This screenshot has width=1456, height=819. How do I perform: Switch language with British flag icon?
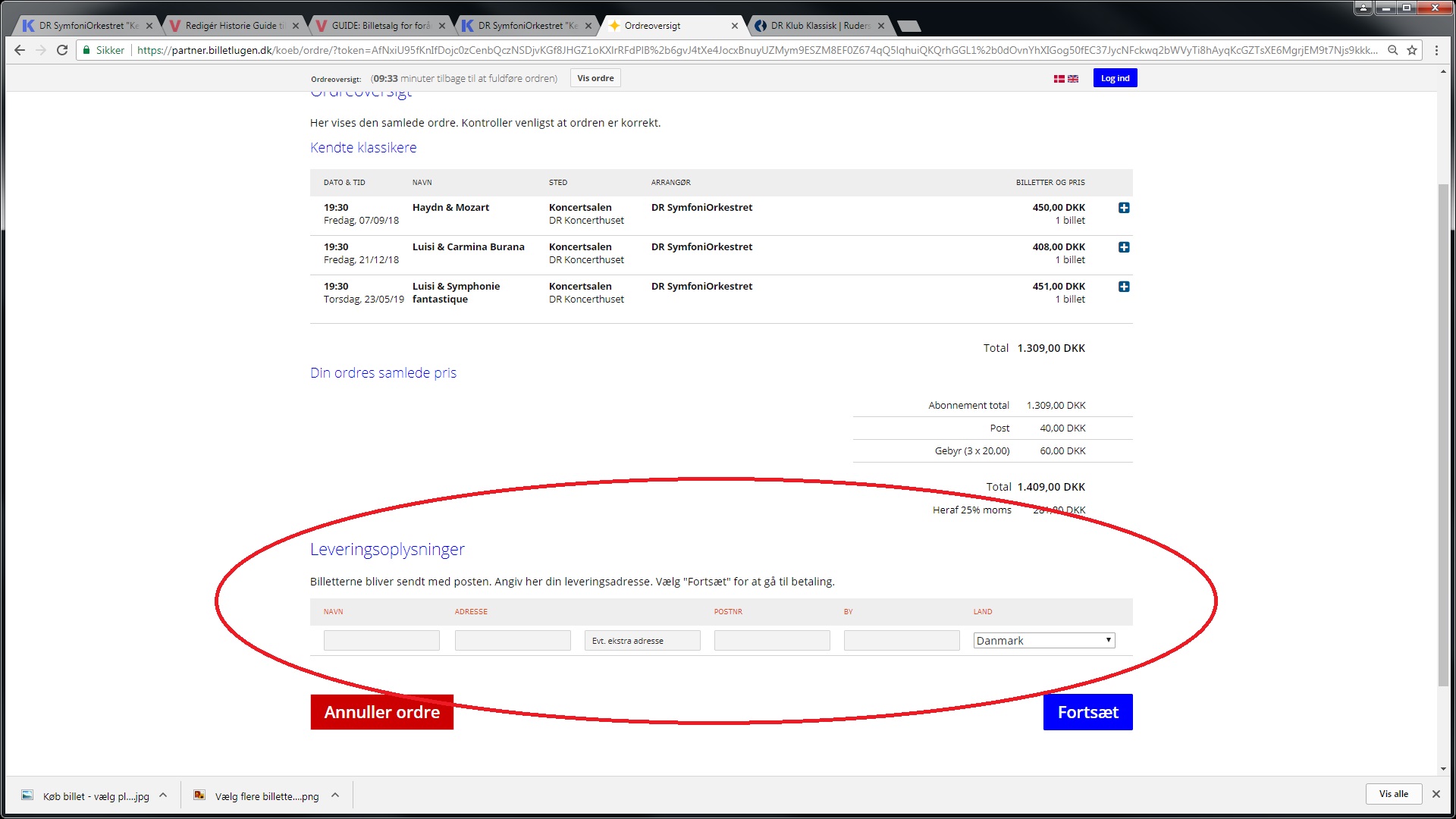coord(1073,79)
